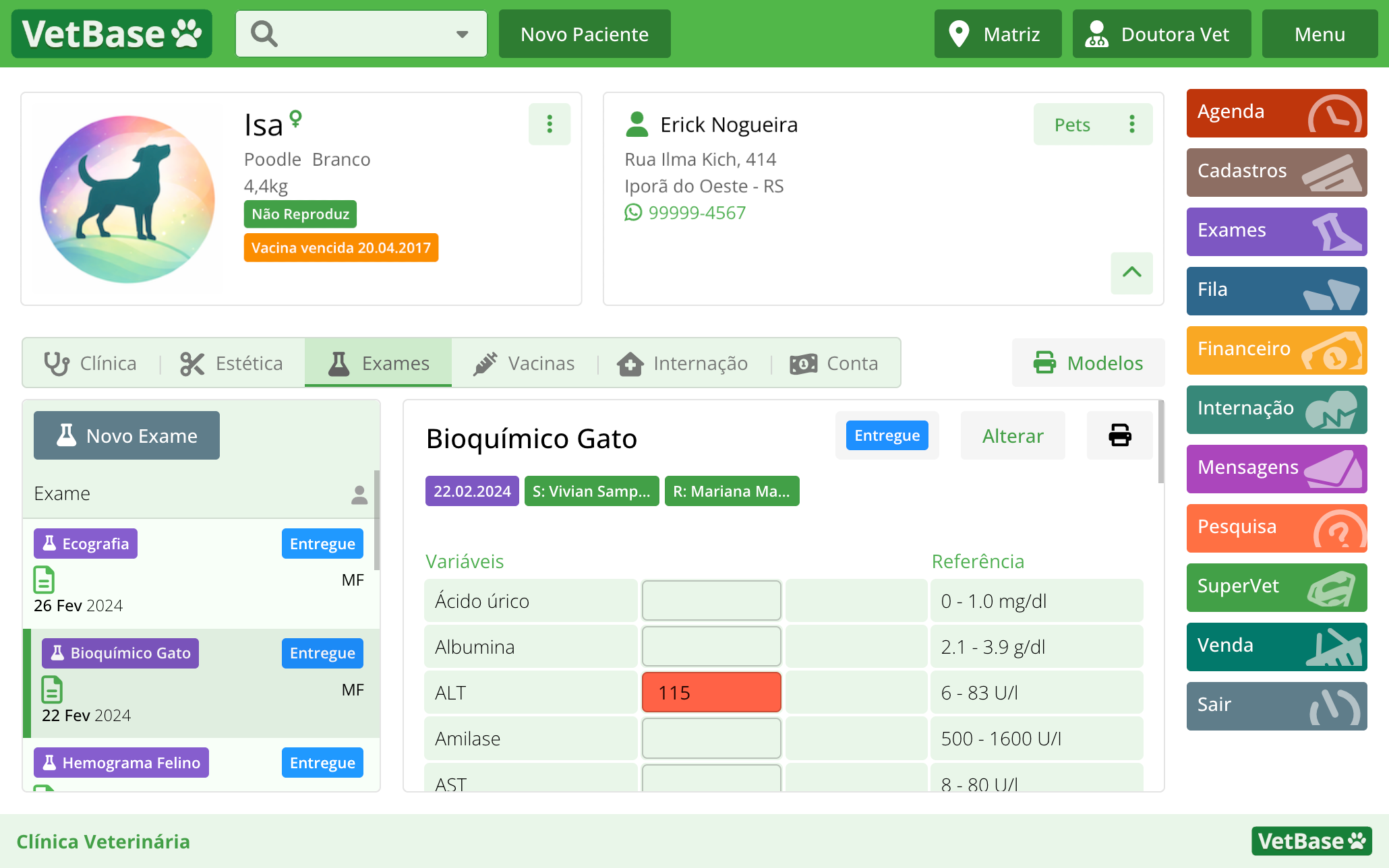Viewport: 1389px width, 868px height.
Task: Click the red ALT value field 115
Action: (x=711, y=692)
